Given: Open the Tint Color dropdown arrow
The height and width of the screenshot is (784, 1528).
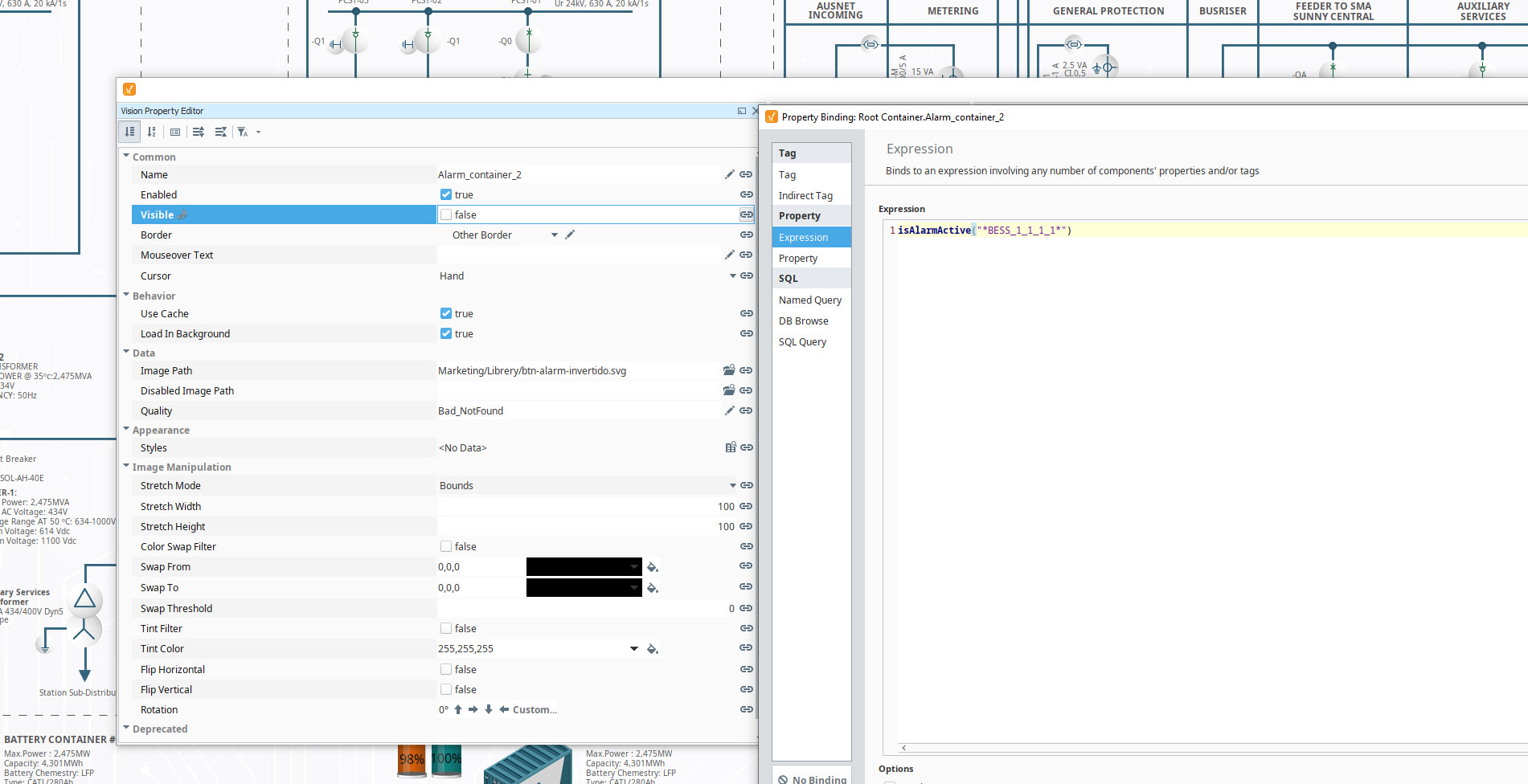Looking at the screenshot, I should (634, 649).
